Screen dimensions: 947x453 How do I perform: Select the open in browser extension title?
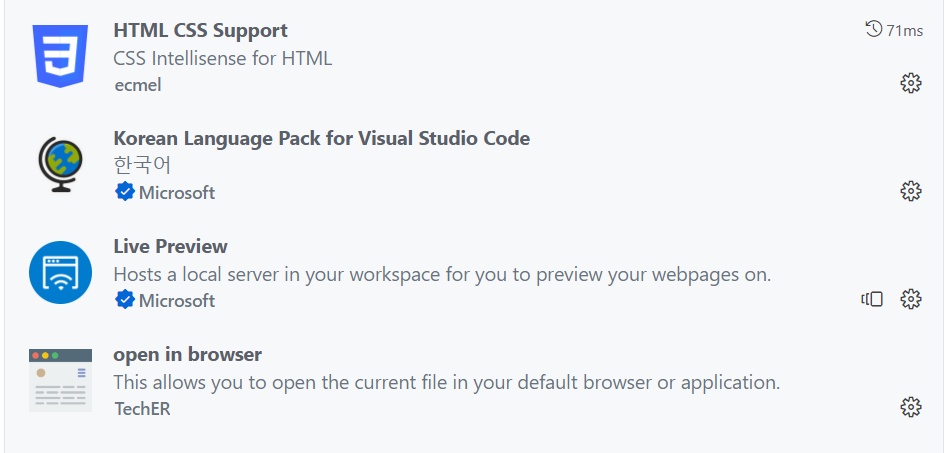187,354
